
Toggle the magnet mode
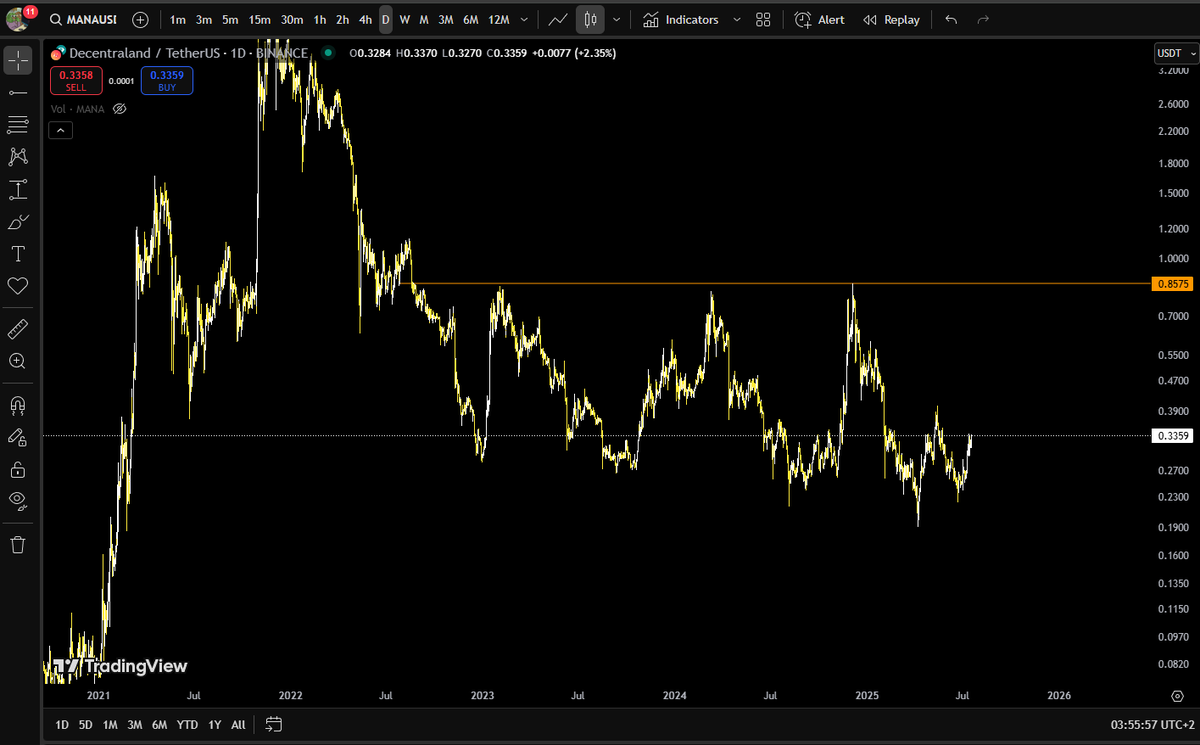coord(18,405)
